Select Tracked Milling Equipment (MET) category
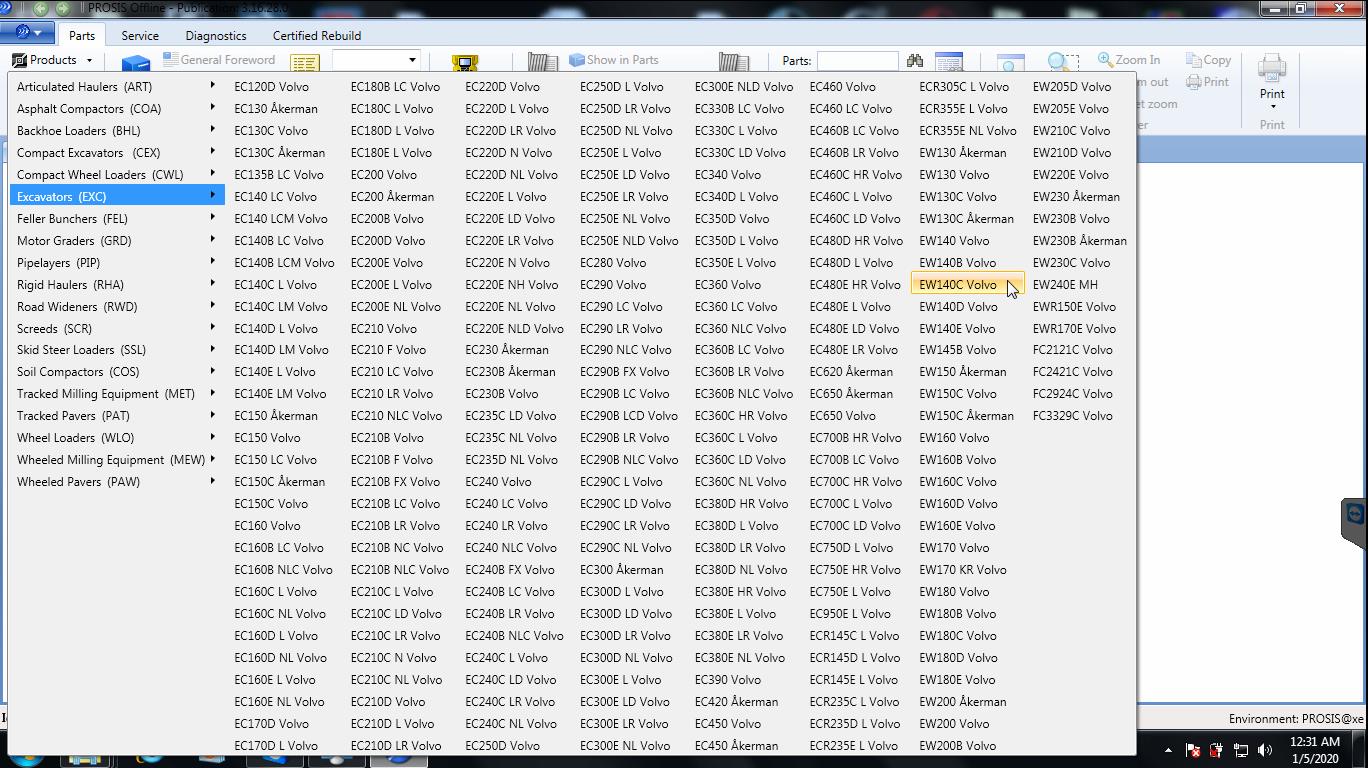Viewport: 1368px width, 768px height. 117,394
